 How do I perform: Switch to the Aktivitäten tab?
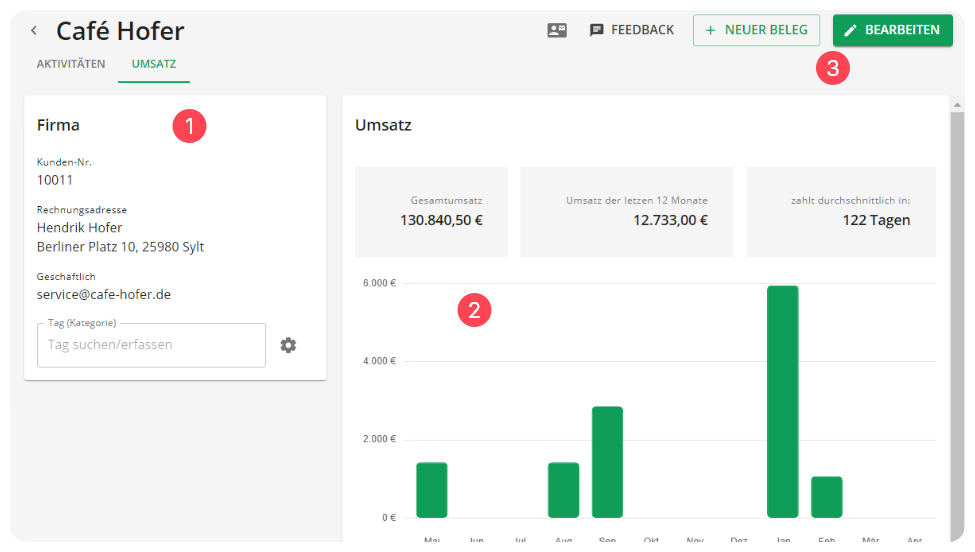point(71,64)
